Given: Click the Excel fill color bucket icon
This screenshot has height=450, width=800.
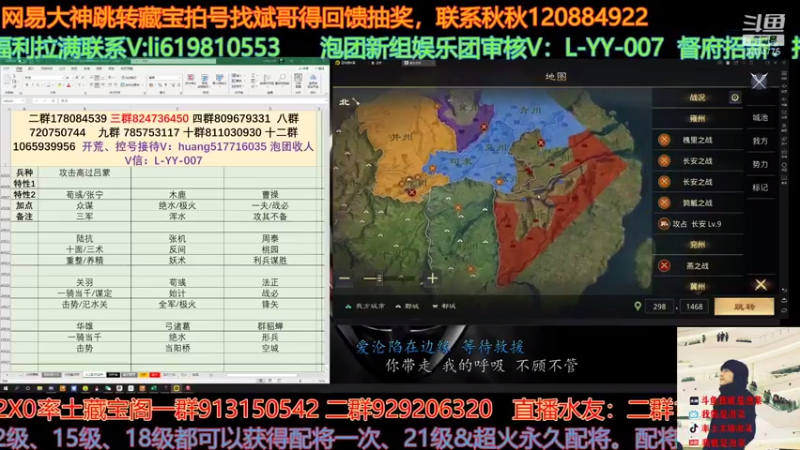Looking at the screenshot, I should click(59, 85).
